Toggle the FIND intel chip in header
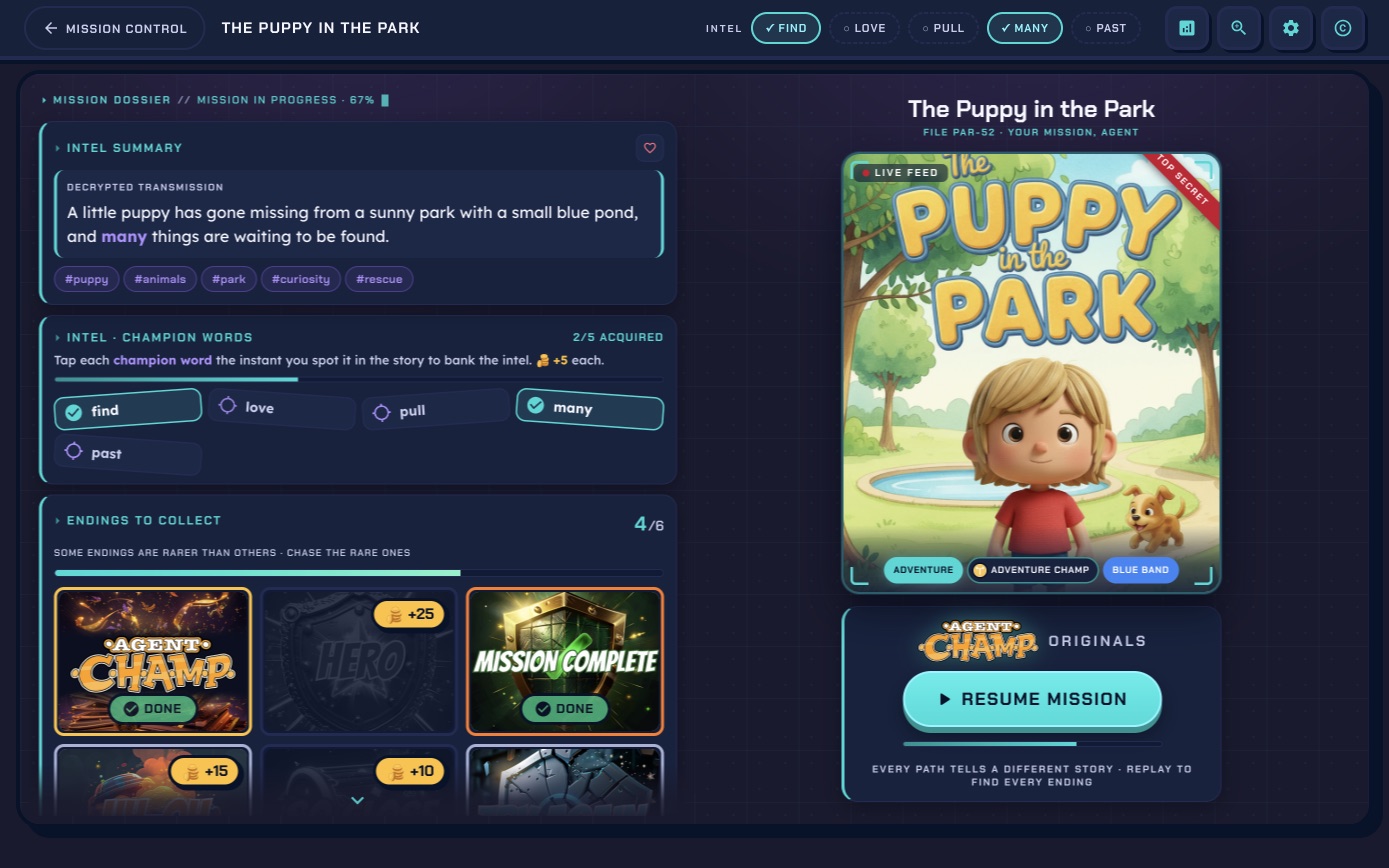Viewport: 1389px width, 868px height. click(786, 28)
